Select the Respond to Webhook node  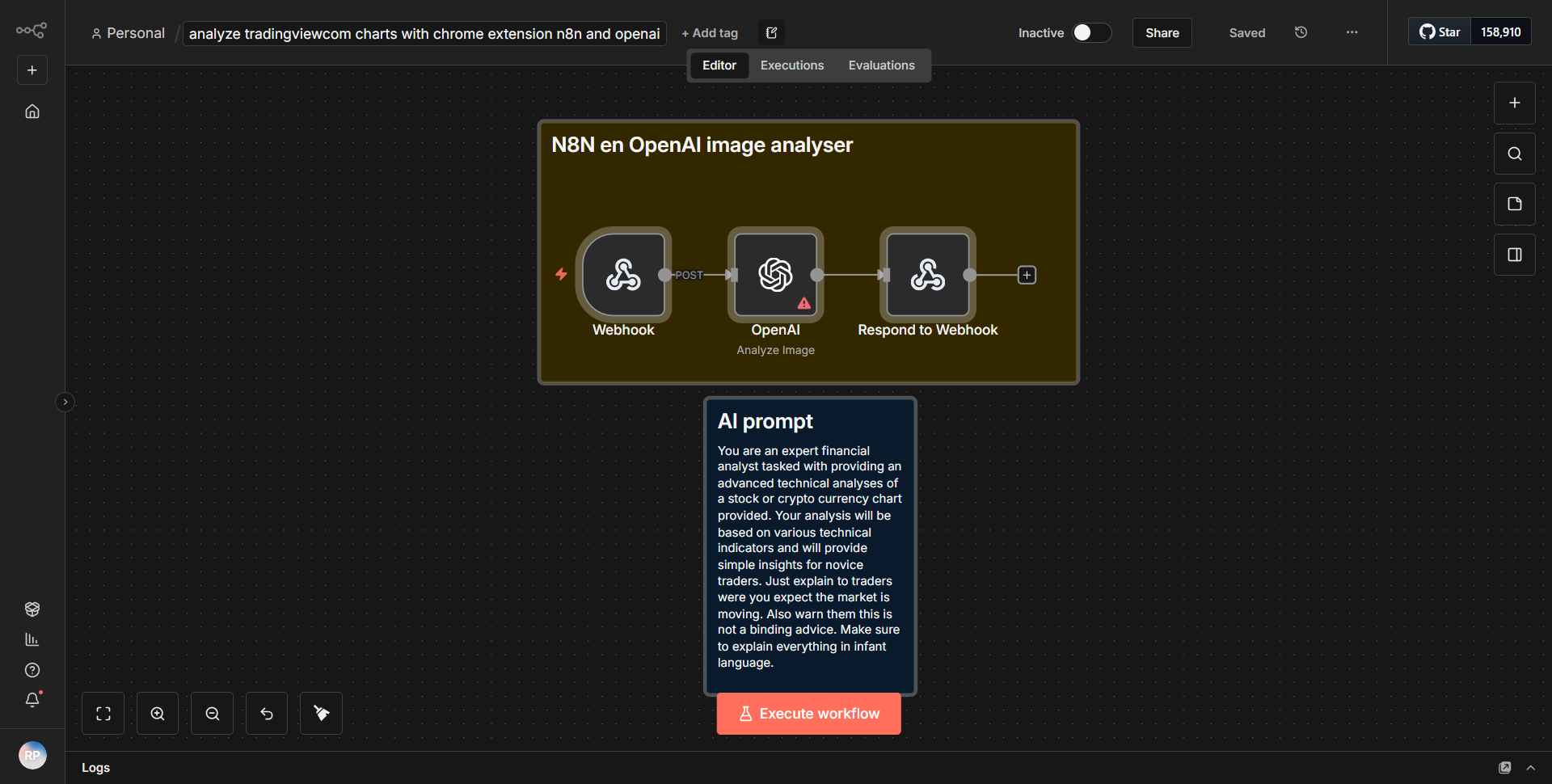(x=927, y=275)
